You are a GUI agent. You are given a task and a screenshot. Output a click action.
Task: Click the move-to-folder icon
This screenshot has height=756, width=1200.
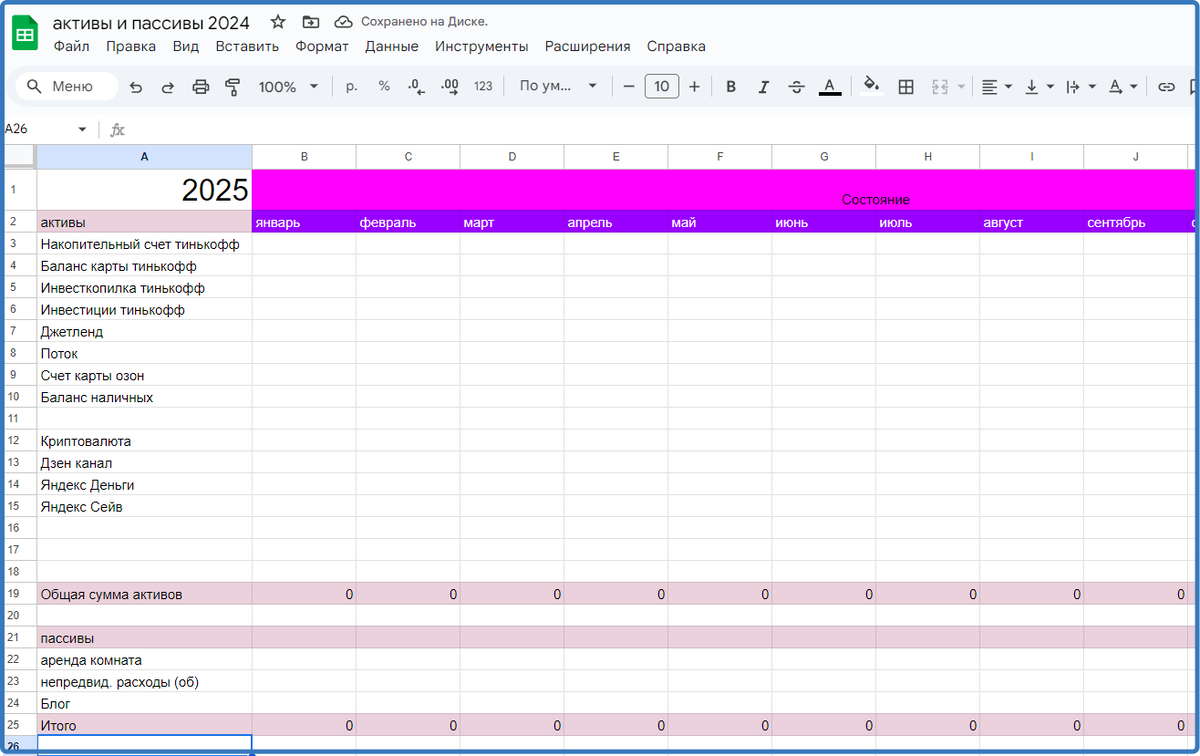click(x=311, y=22)
